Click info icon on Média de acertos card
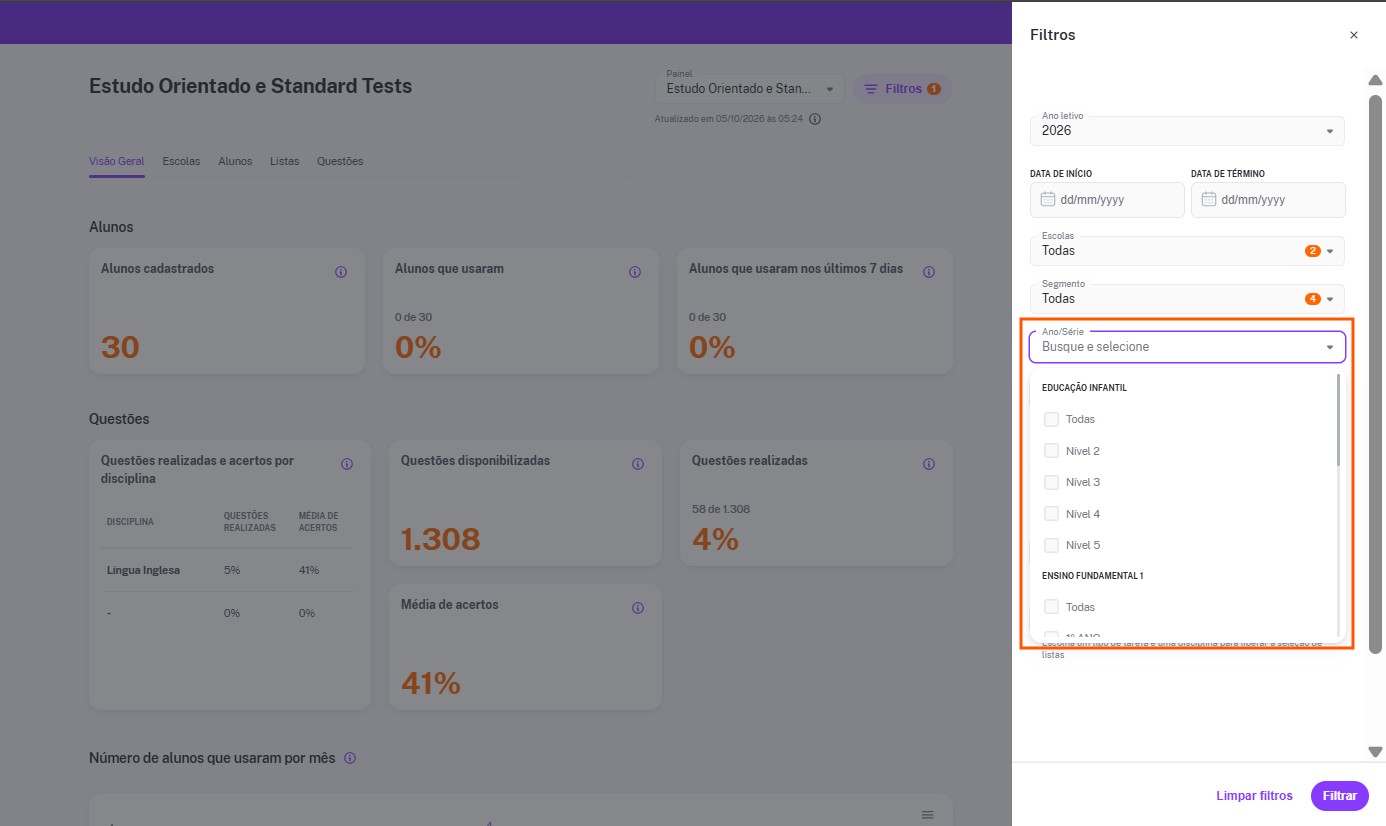 pos(638,608)
